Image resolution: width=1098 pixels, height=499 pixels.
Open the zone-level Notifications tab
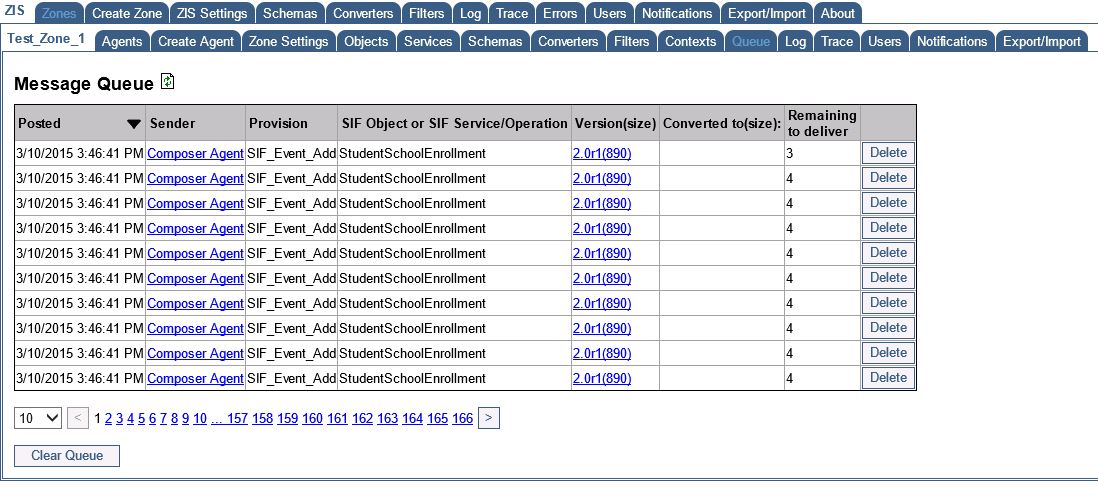[x=952, y=41]
